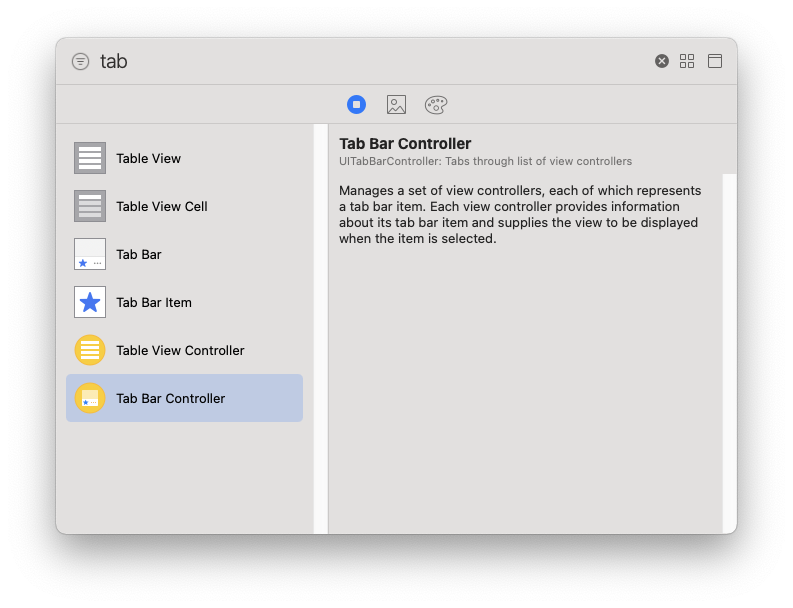Select the Tab Bar Controller icon

90,398
